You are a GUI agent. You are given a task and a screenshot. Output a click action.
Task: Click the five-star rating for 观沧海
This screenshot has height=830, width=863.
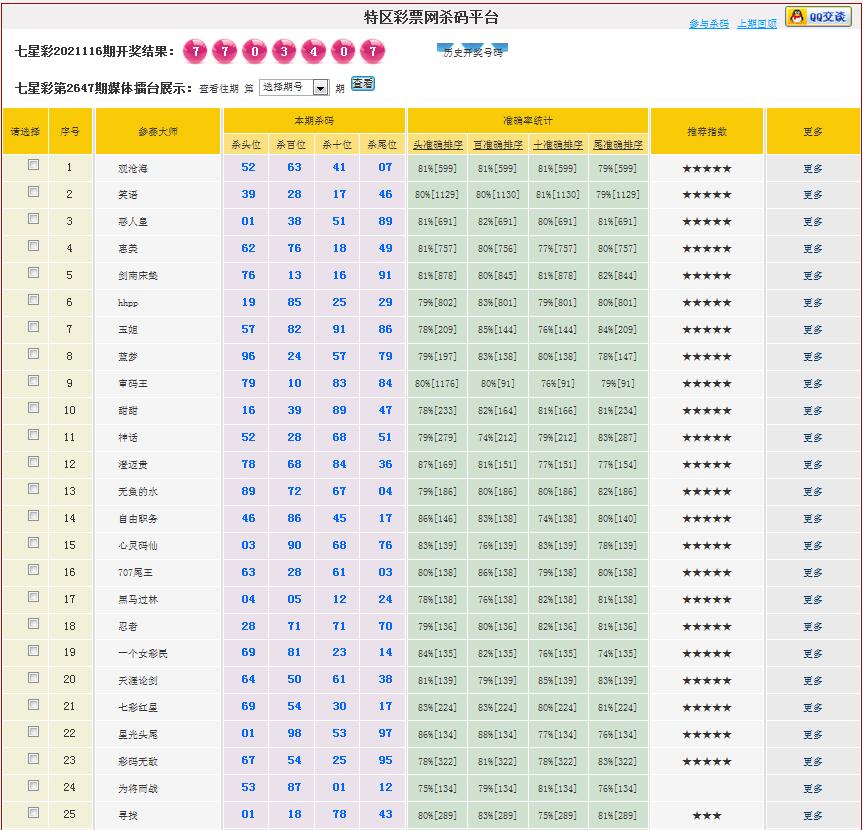pyautogui.click(x=707, y=168)
